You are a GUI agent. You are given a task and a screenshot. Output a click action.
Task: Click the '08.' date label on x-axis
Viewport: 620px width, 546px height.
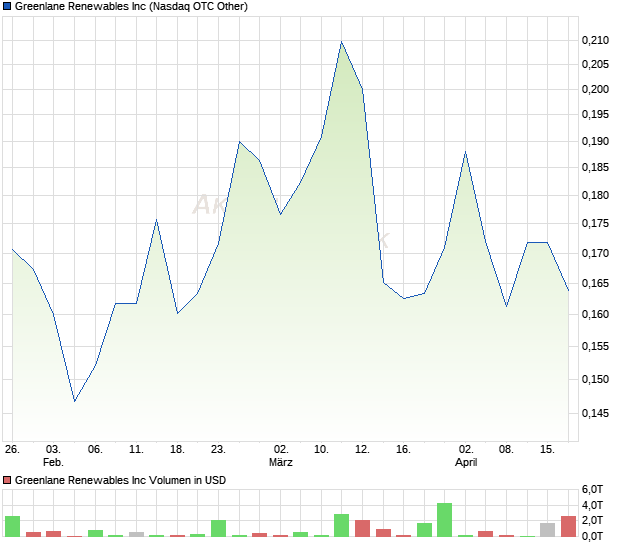pyautogui.click(x=506, y=449)
